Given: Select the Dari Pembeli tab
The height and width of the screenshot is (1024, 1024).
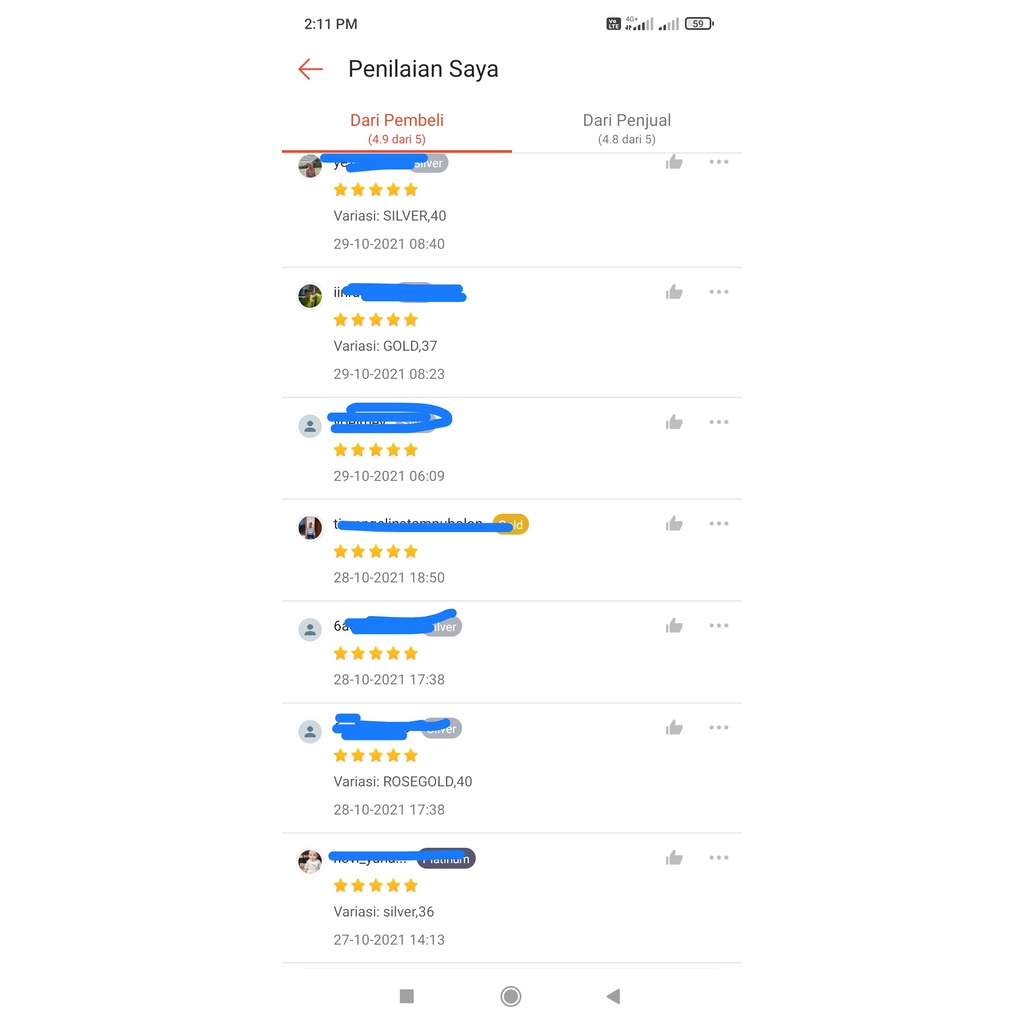Looking at the screenshot, I should tap(397, 128).
